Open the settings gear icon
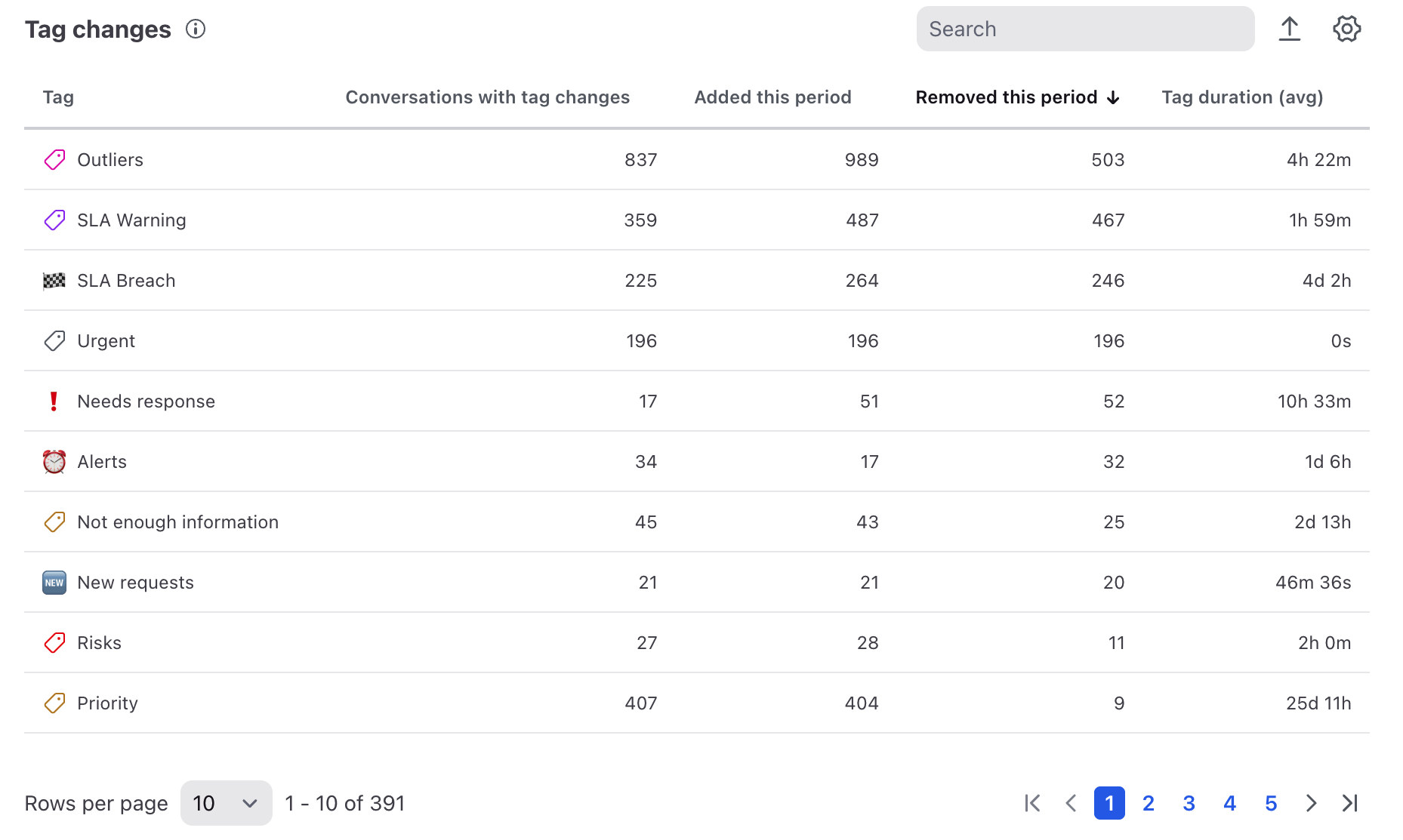Screen dimensions: 1403x840 click(x=1346, y=29)
